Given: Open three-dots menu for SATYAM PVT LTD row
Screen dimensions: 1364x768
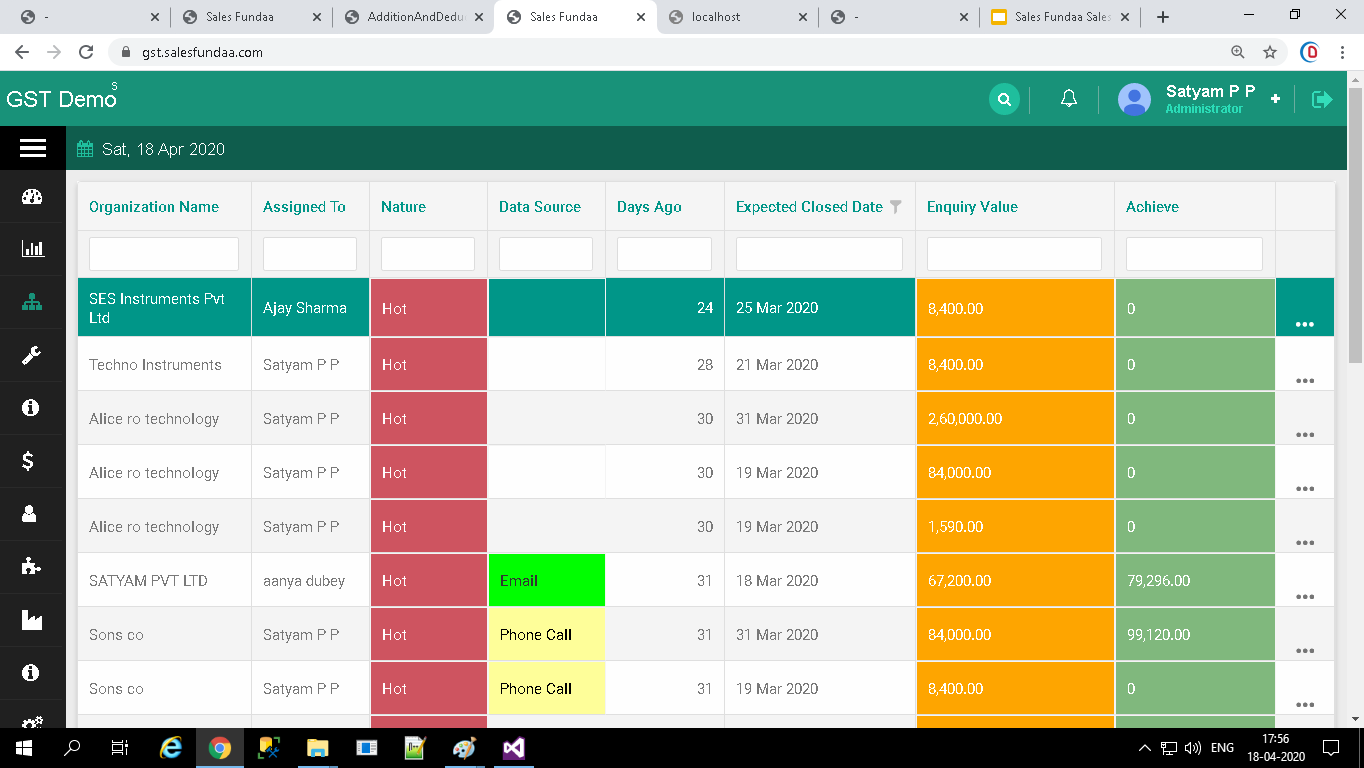Looking at the screenshot, I should (1304, 596).
